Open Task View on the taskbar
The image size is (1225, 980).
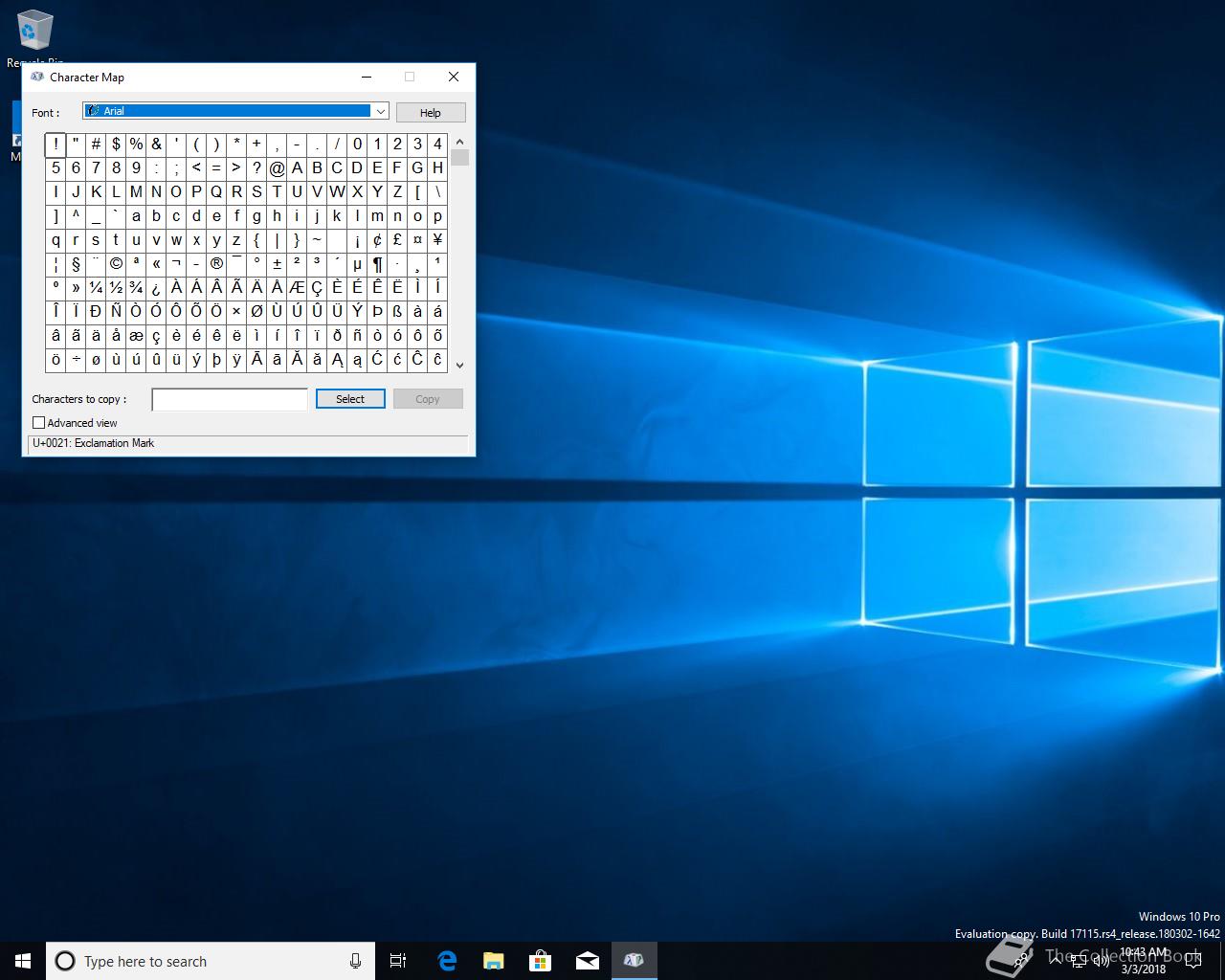pos(398,961)
